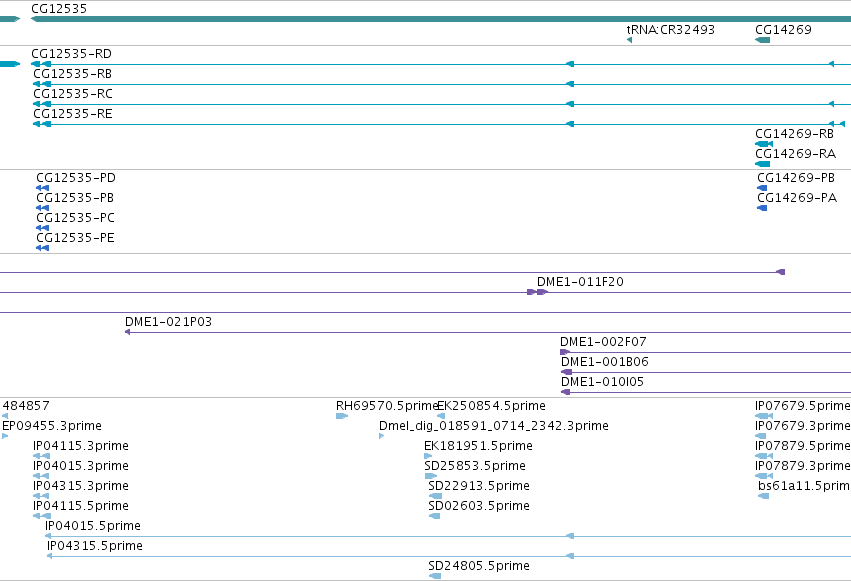851x581 pixels.
Task: Select protein CG14269-PA
Action: 797,198
